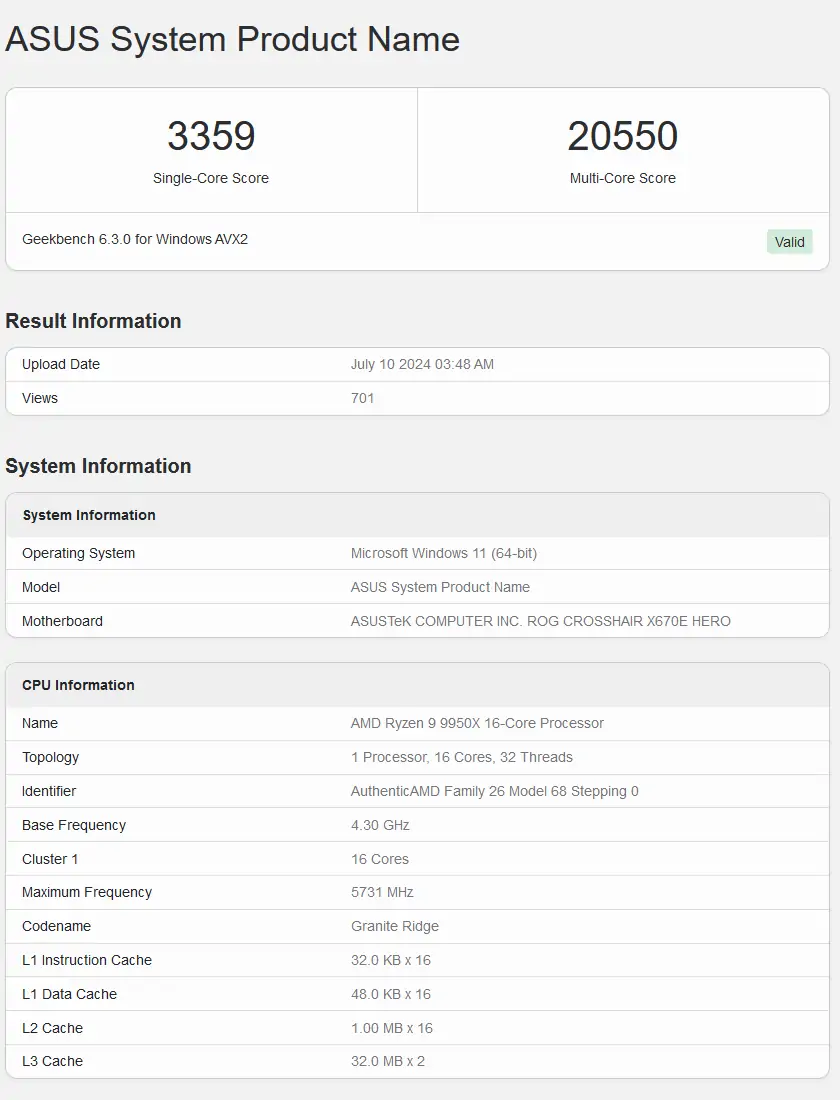Select the 48.0 KB x 16 value
The height and width of the screenshot is (1100, 840).
pos(391,994)
